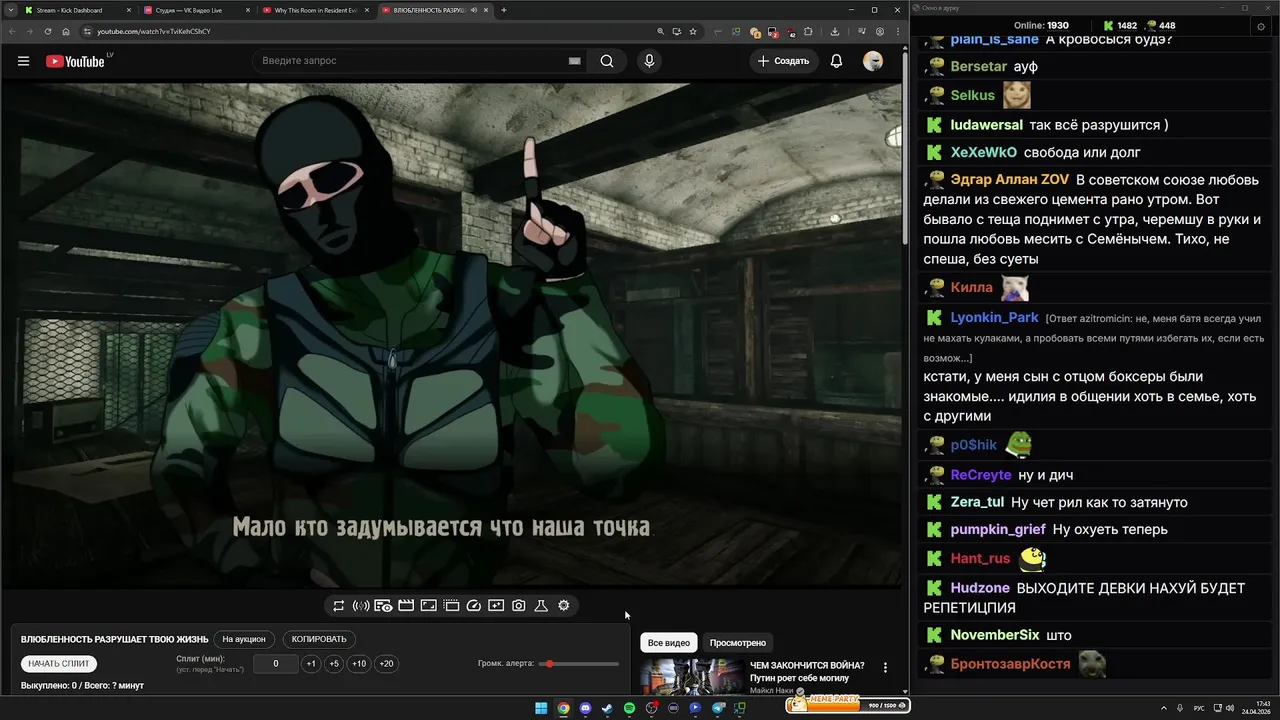The width and height of the screenshot is (1280, 720).
Task: Click the sparkle enhance icon in player toolbar
Action: click(x=496, y=606)
